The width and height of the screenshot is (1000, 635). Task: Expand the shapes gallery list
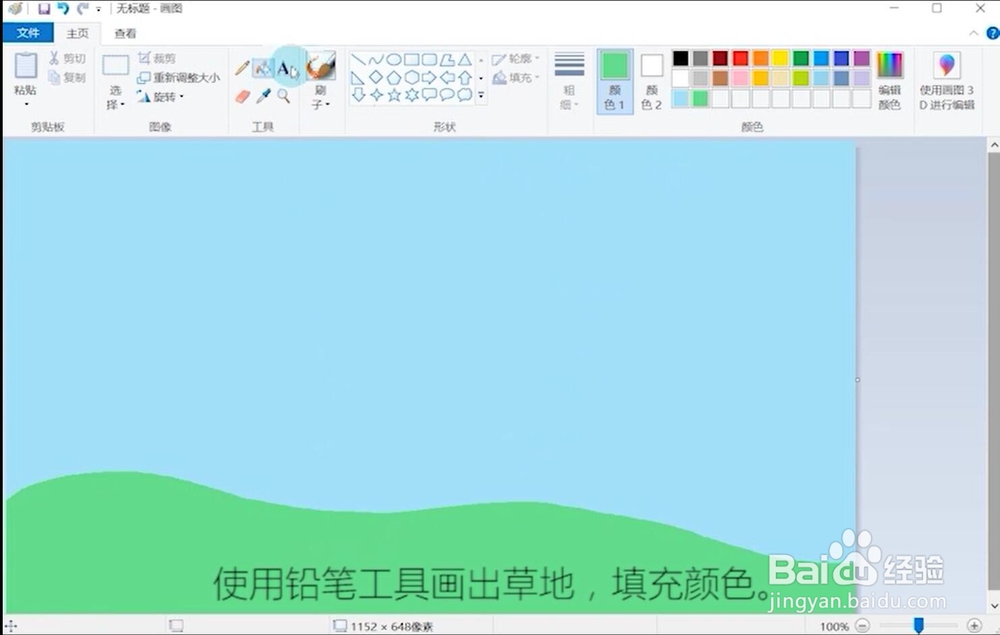[x=482, y=95]
